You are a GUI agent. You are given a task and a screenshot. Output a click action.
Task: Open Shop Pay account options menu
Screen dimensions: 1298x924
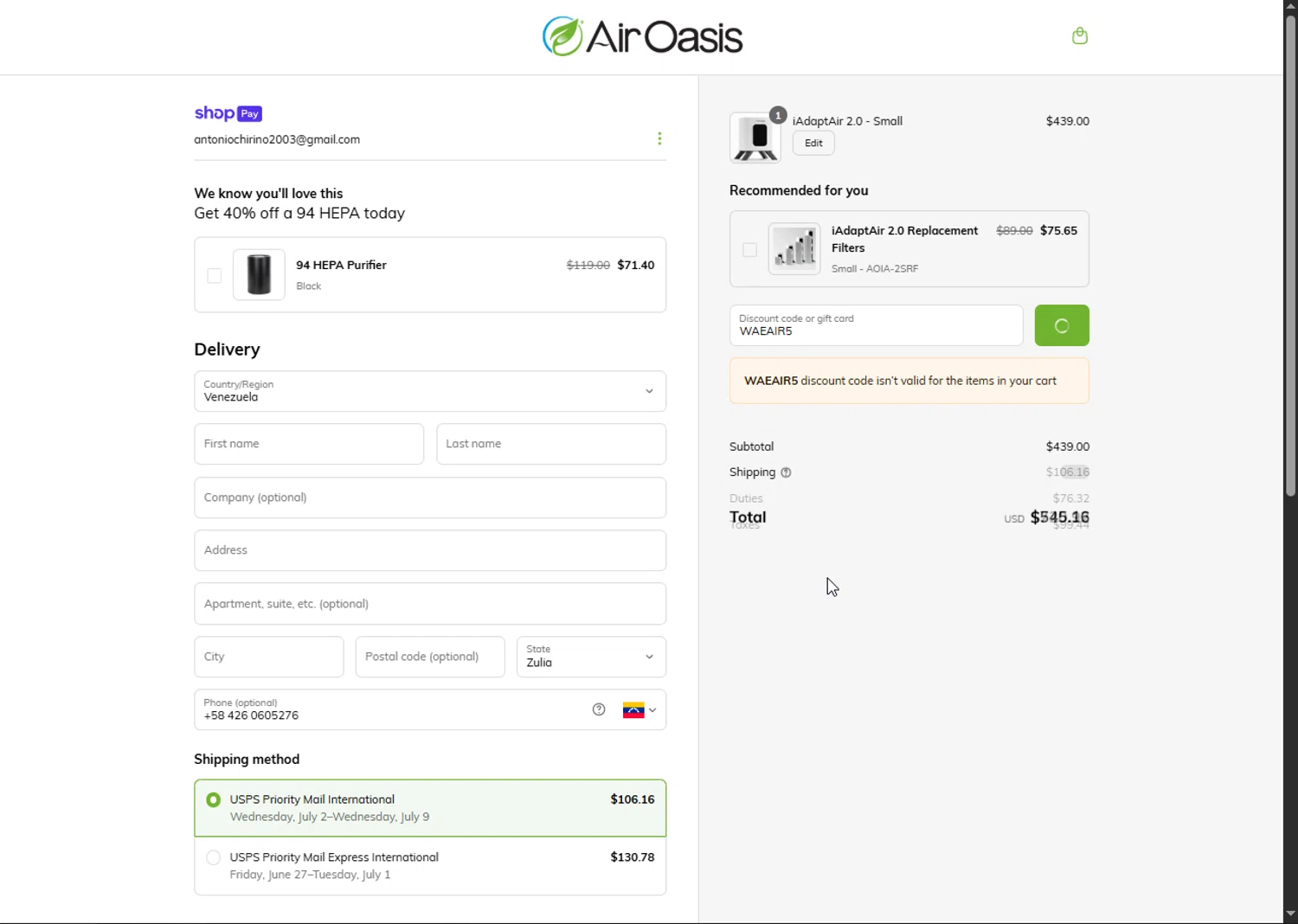659,138
